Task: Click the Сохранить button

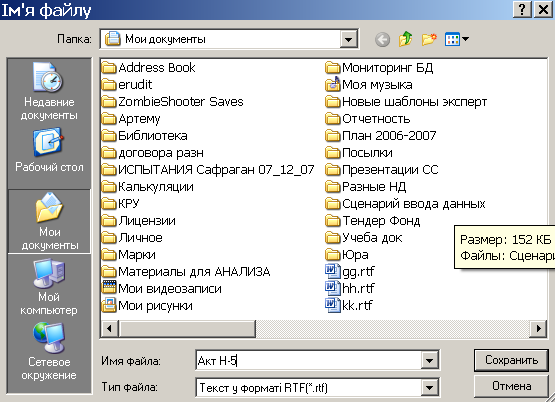Action: click(x=511, y=360)
